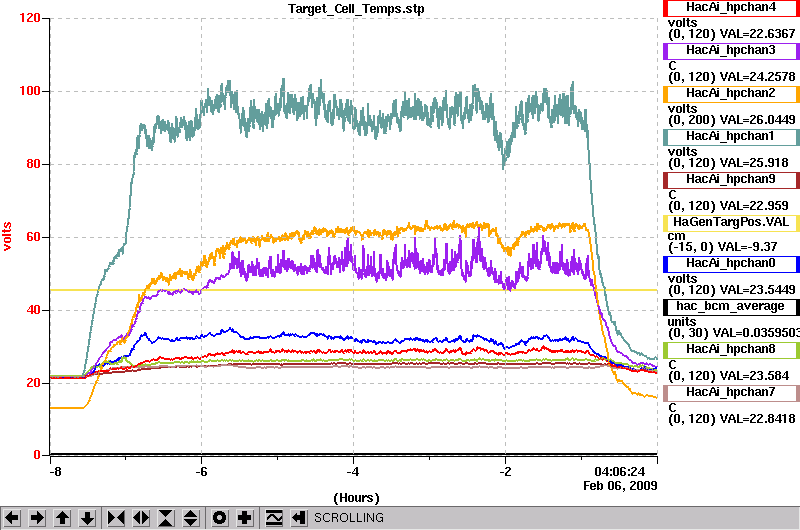Select the HaGenTargPos.VAL legend entry
The height and width of the screenshot is (530, 800).
[731, 222]
